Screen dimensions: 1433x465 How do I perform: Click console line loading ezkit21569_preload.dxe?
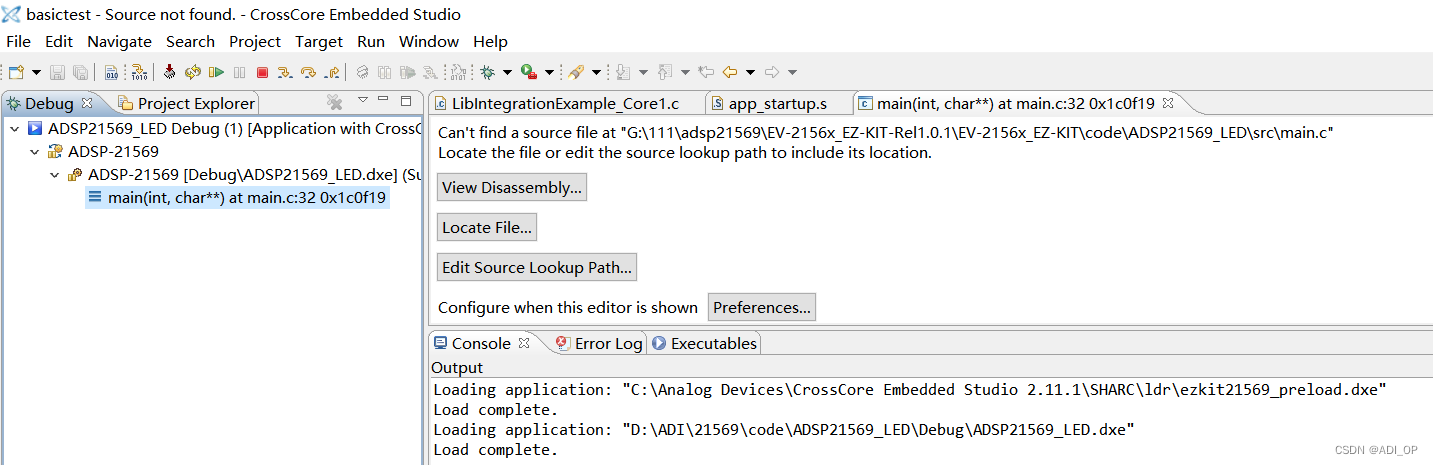click(x=910, y=389)
